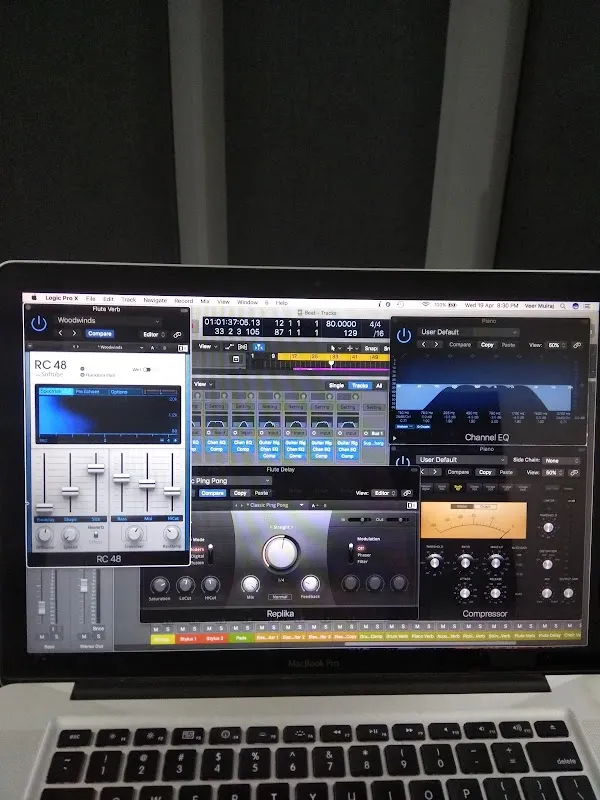Open the mixer View dropdown

click(203, 384)
